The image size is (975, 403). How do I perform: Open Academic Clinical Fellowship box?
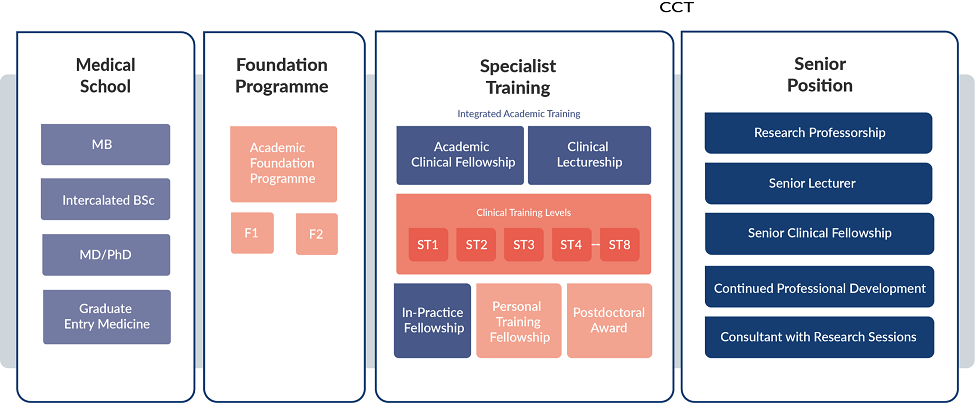[x=460, y=155]
